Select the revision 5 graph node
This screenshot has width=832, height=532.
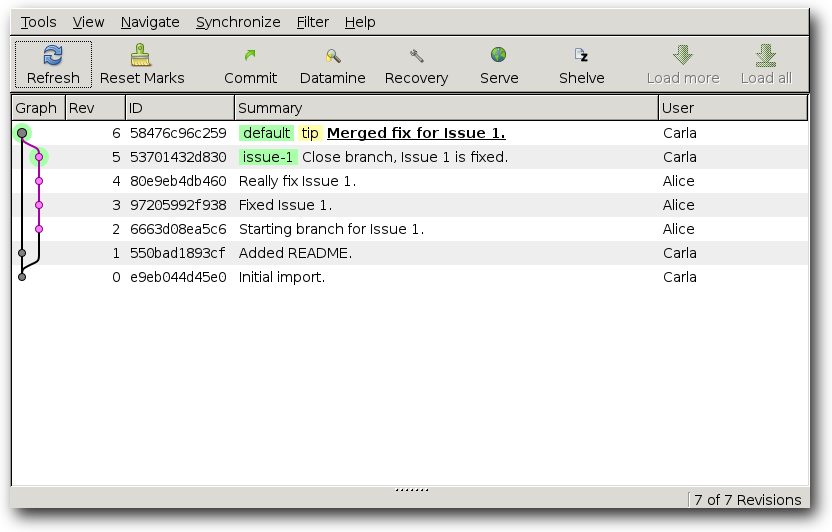tap(39, 157)
